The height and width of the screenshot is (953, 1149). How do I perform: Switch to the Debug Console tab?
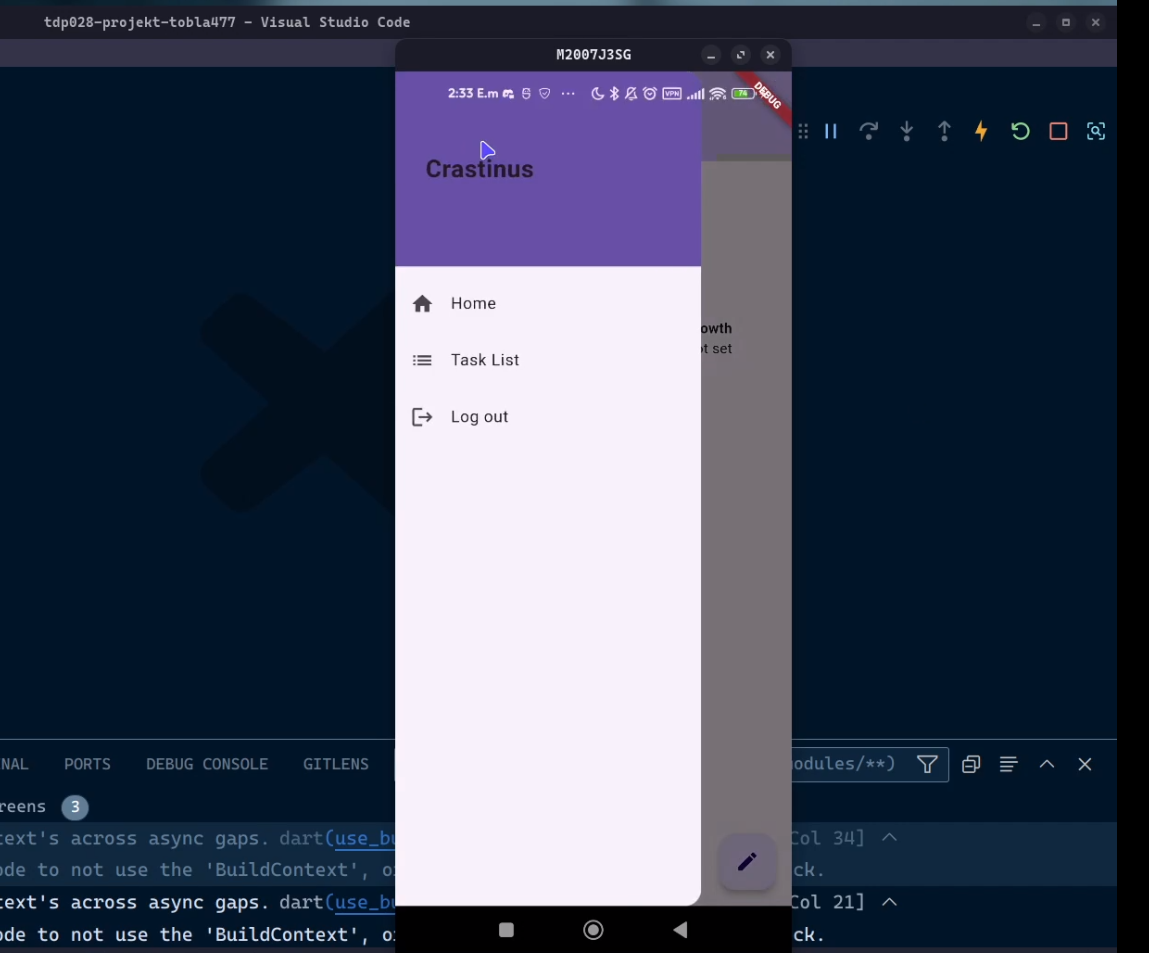(x=207, y=764)
